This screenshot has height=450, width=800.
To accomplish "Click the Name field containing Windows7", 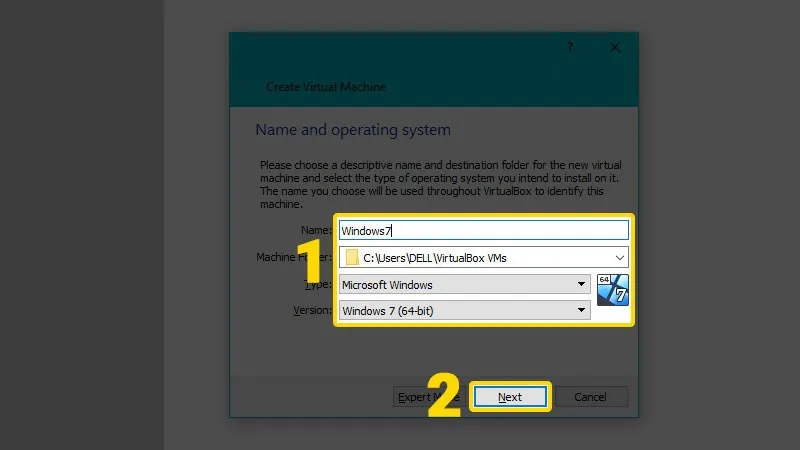I will pos(482,230).
